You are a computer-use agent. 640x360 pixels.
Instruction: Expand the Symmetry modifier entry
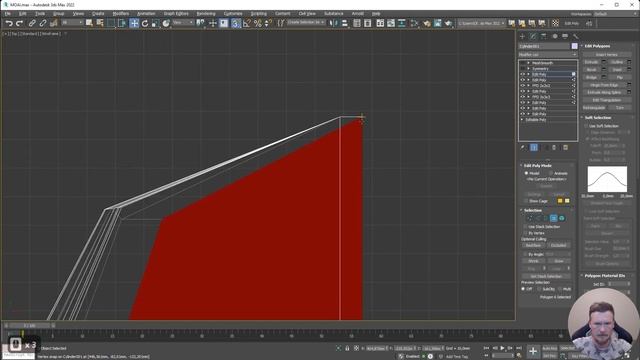coord(529,69)
